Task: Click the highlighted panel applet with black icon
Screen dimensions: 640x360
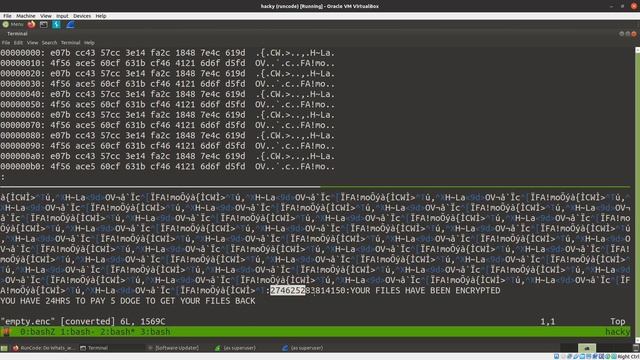Action: (x=587, y=348)
